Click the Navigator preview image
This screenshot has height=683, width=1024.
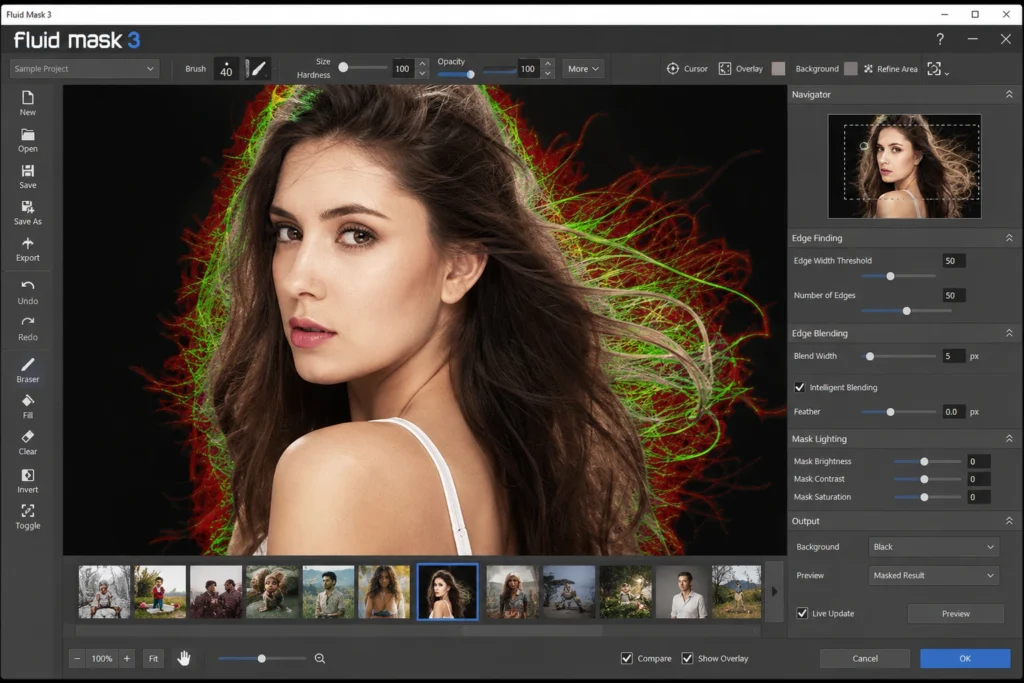pyautogui.click(x=904, y=166)
